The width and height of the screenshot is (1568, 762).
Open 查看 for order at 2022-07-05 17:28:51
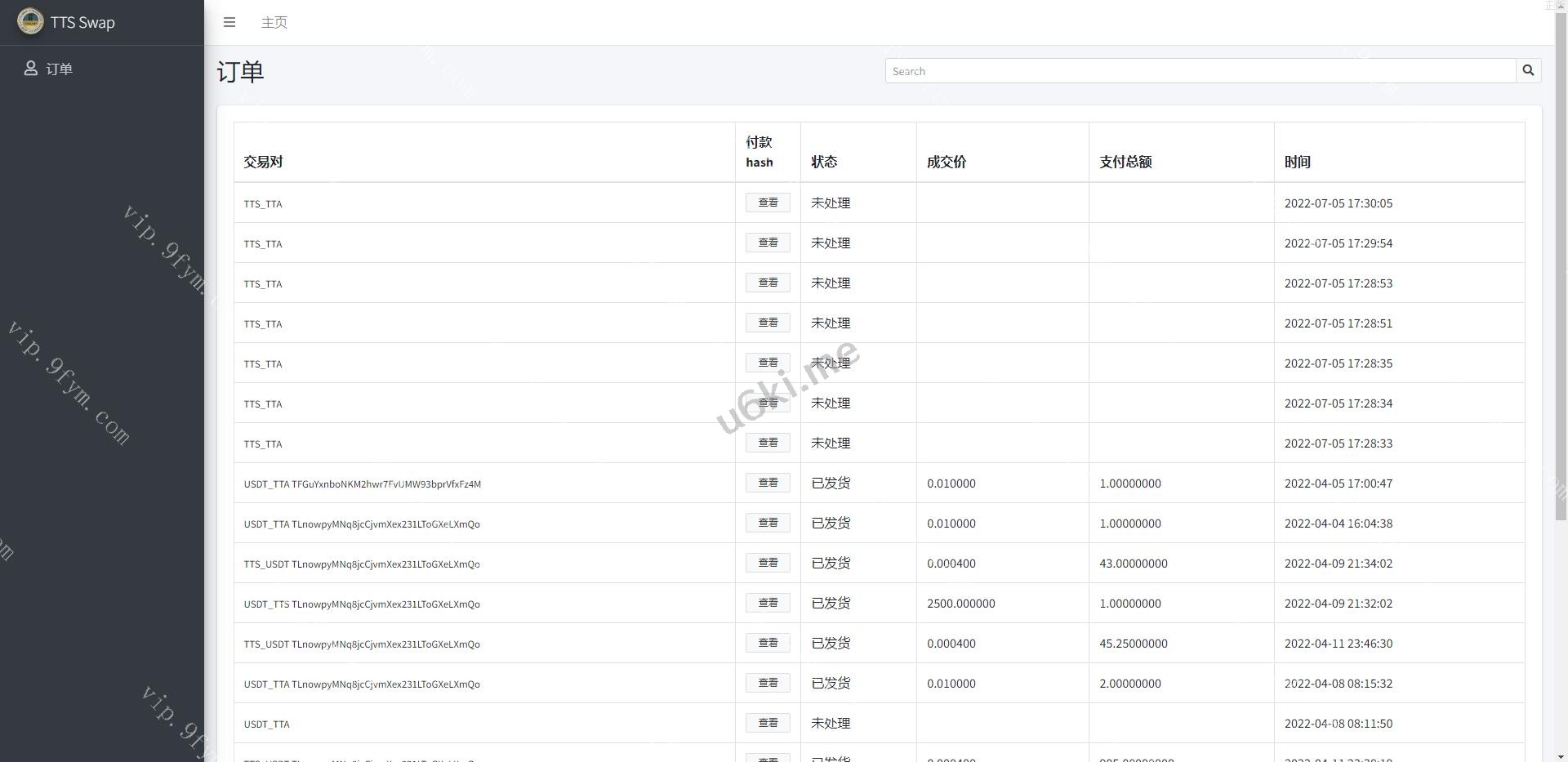767,323
